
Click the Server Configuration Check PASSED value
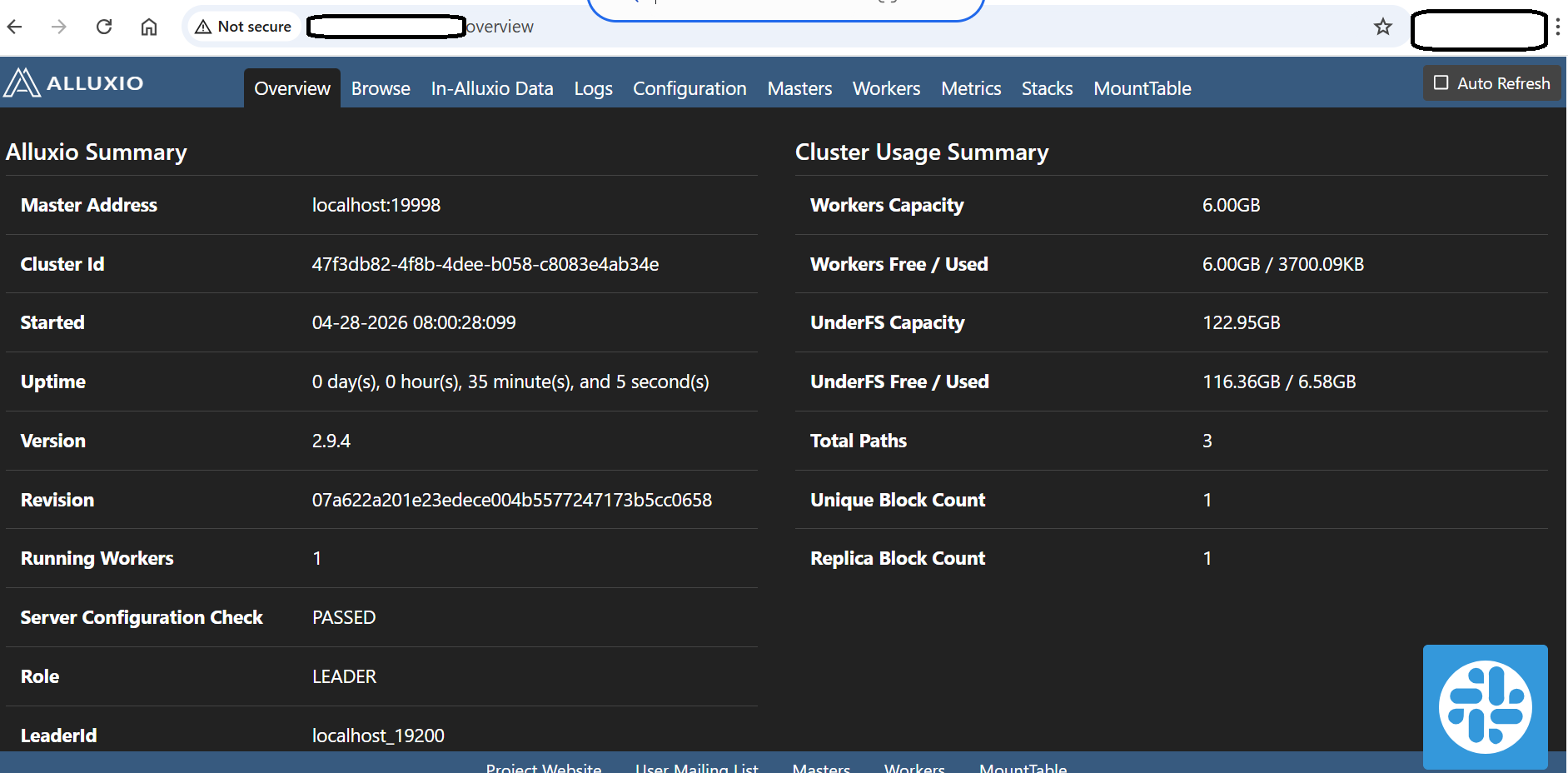(x=344, y=617)
